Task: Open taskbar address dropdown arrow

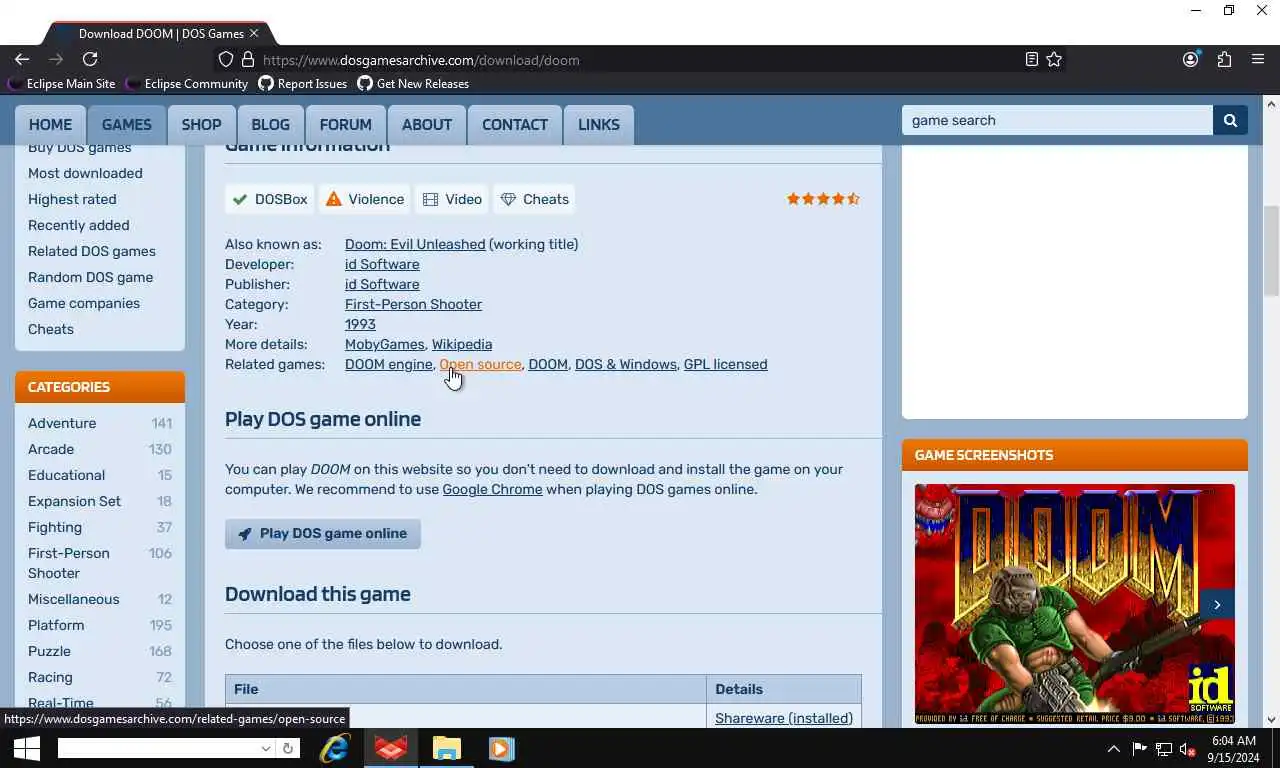Action: 265,748
